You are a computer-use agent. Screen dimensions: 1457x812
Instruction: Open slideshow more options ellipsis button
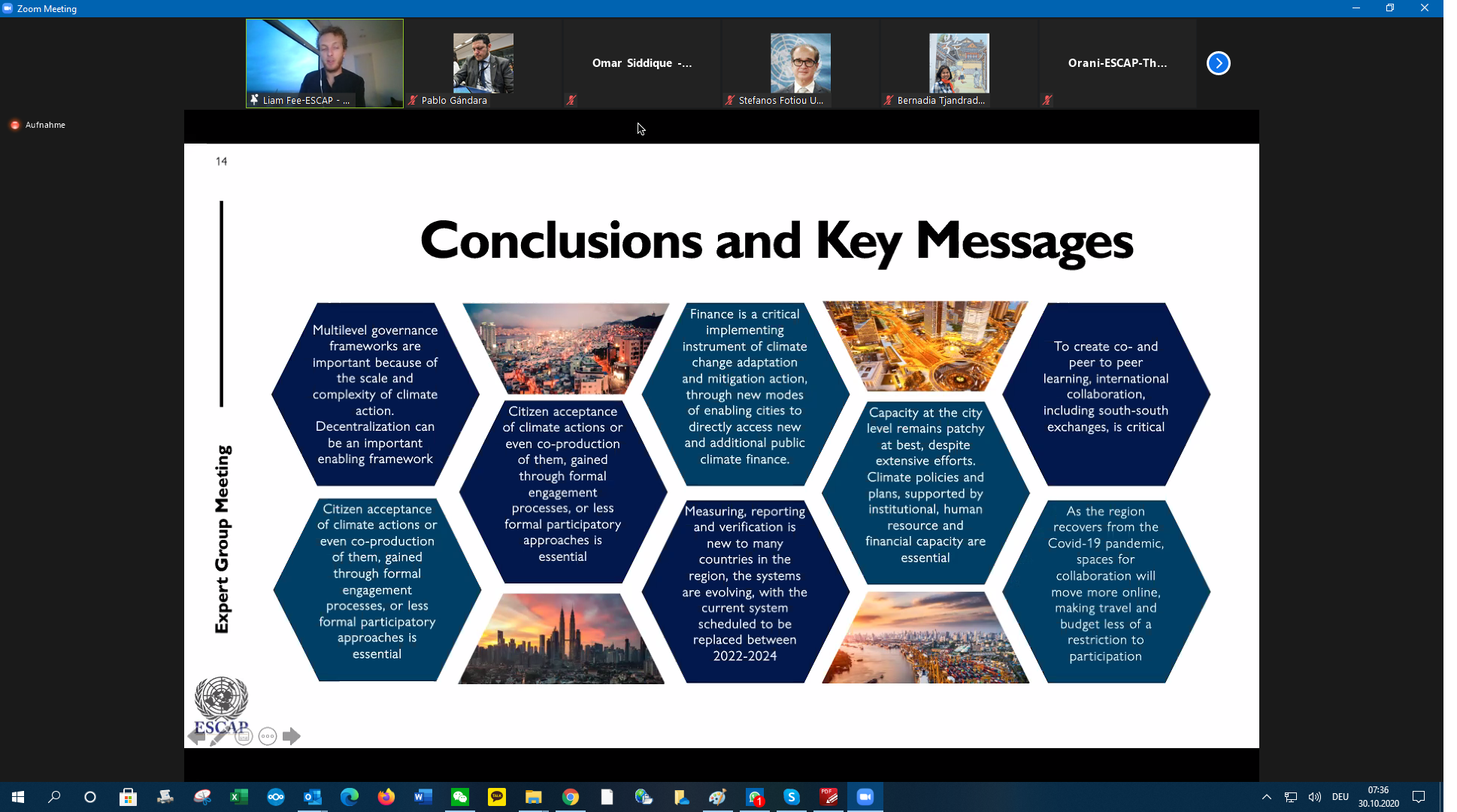click(x=268, y=737)
